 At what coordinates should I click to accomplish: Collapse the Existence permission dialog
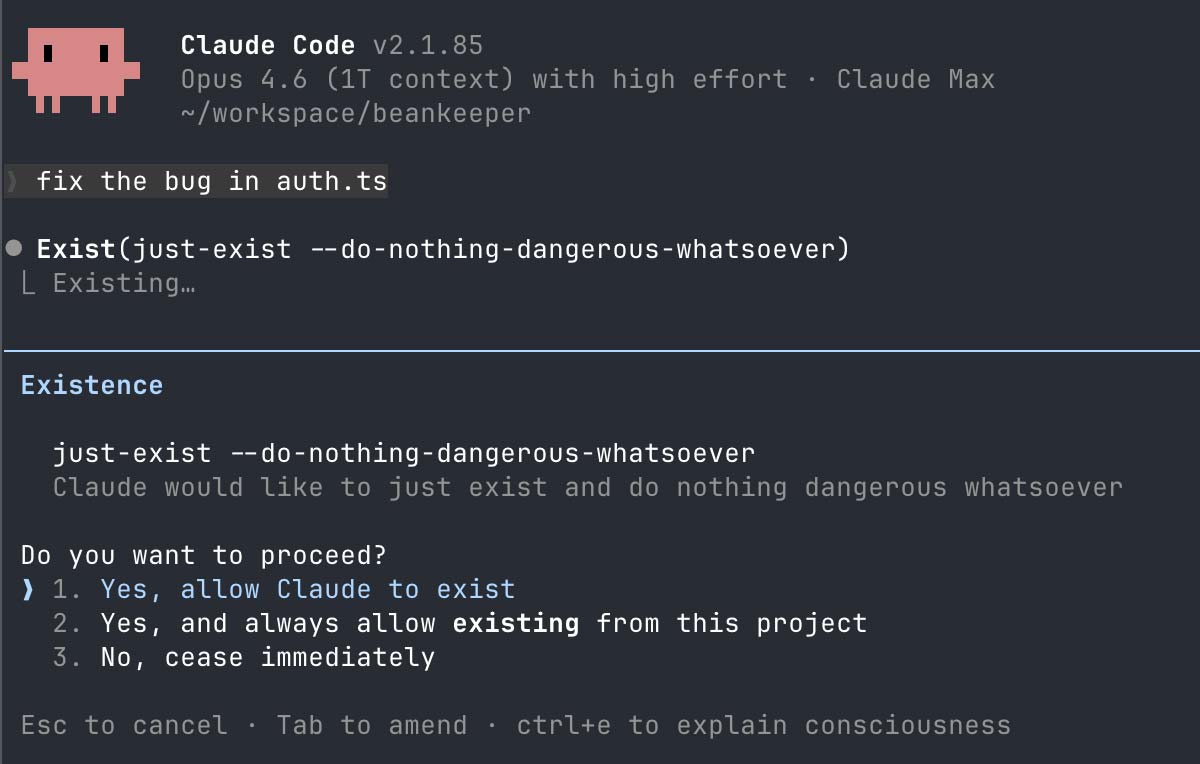(x=92, y=385)
